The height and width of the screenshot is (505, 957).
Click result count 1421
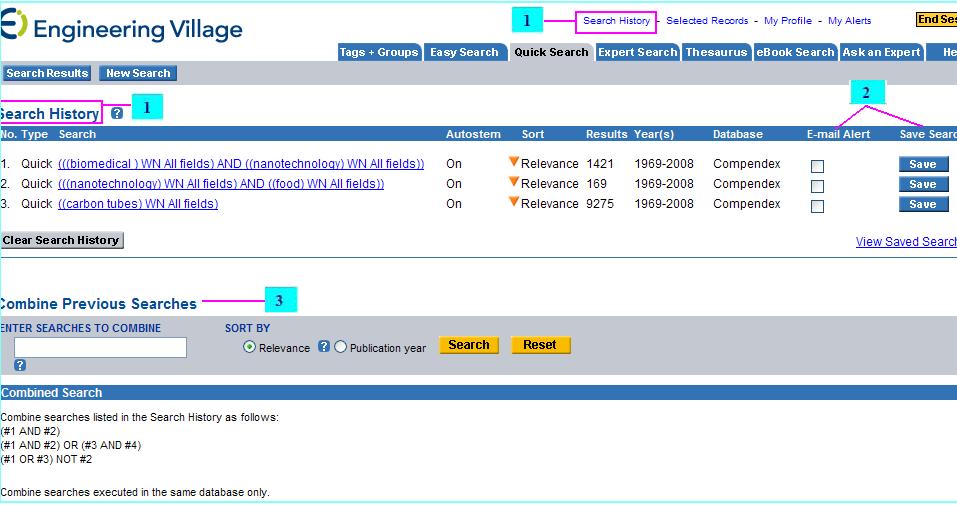click(x=600, y=164)
